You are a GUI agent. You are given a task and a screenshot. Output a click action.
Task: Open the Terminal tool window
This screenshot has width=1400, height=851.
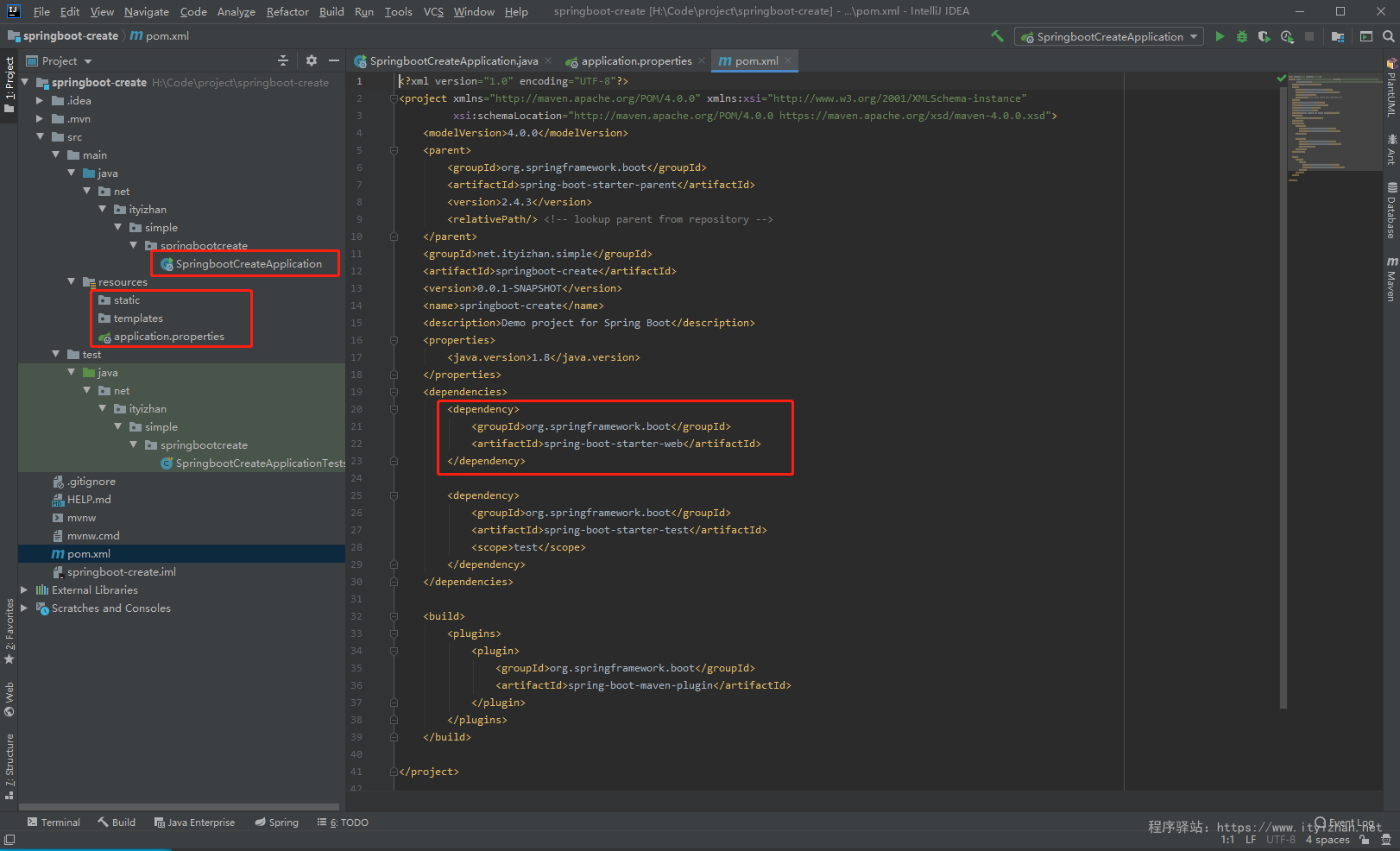tap(54, 823)
